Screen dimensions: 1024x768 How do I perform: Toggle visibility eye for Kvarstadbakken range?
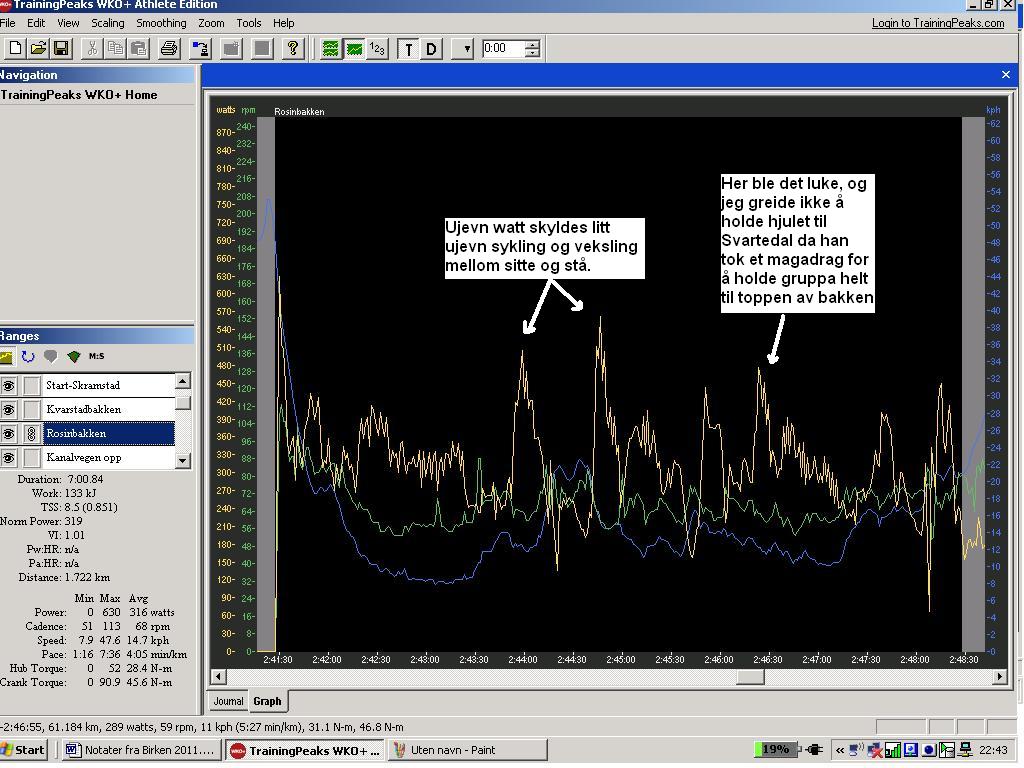coord(8,409)
